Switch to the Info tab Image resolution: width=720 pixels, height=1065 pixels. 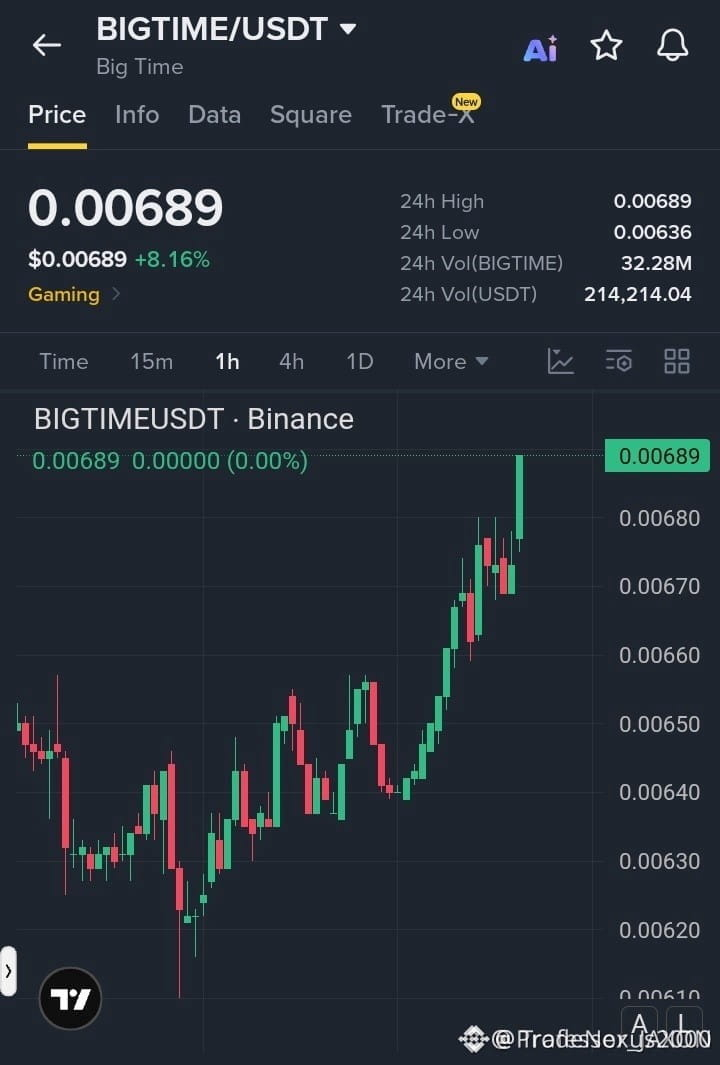[137, 115]
